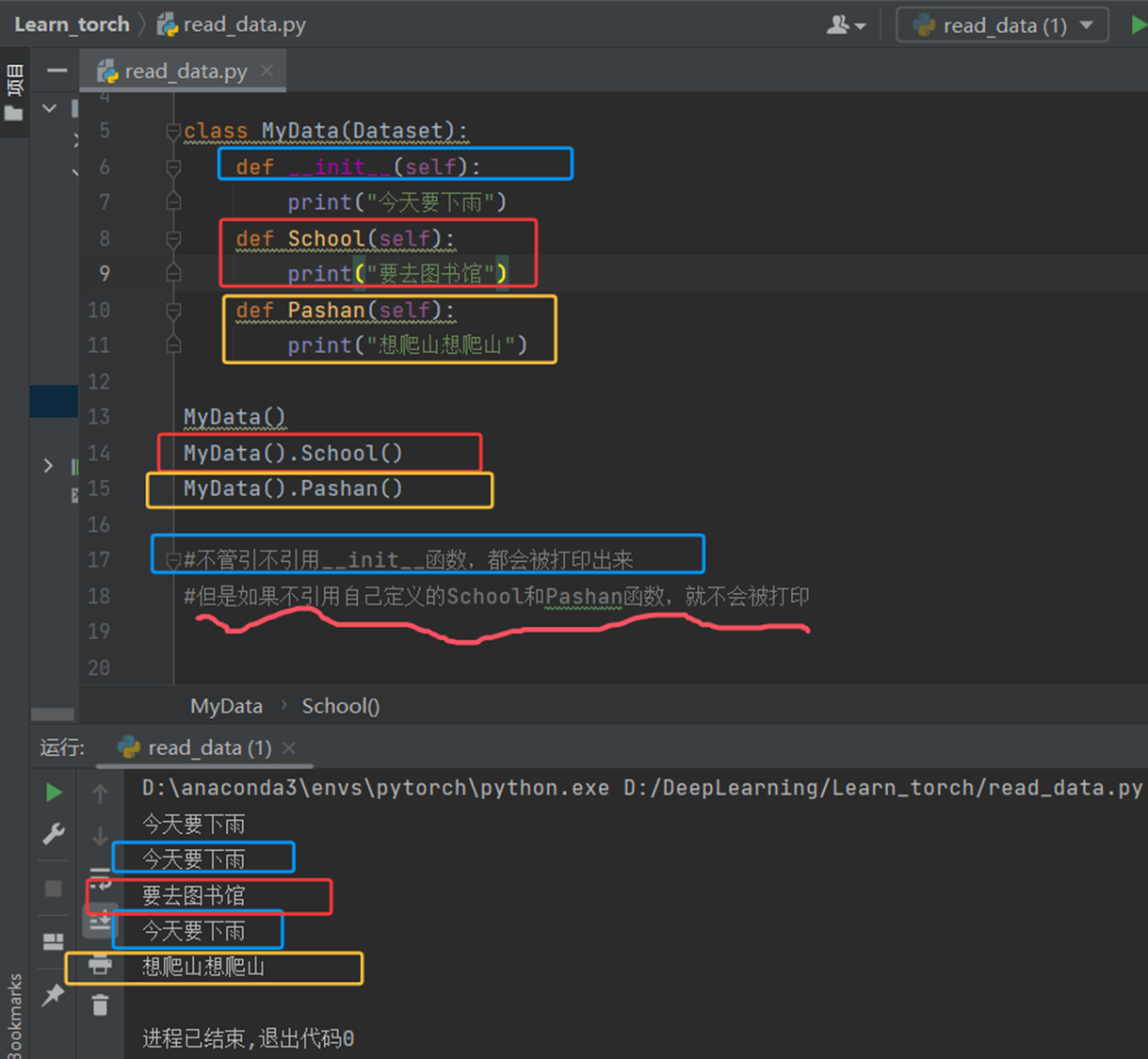Collapse the class MyData fold marker
This screenshot has height=1059, width=1148.
(x=173, y=132)
